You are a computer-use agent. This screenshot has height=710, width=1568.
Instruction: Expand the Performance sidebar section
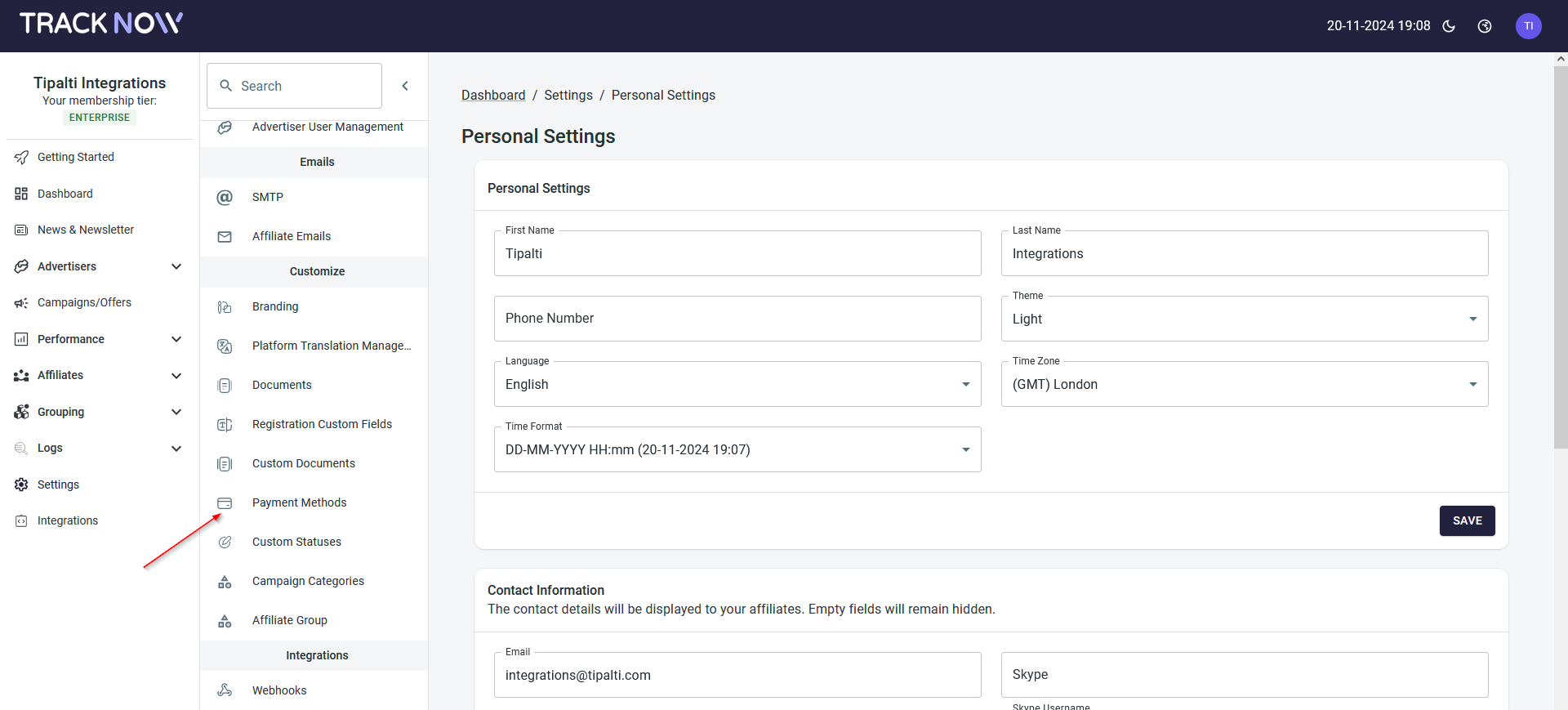176,339
